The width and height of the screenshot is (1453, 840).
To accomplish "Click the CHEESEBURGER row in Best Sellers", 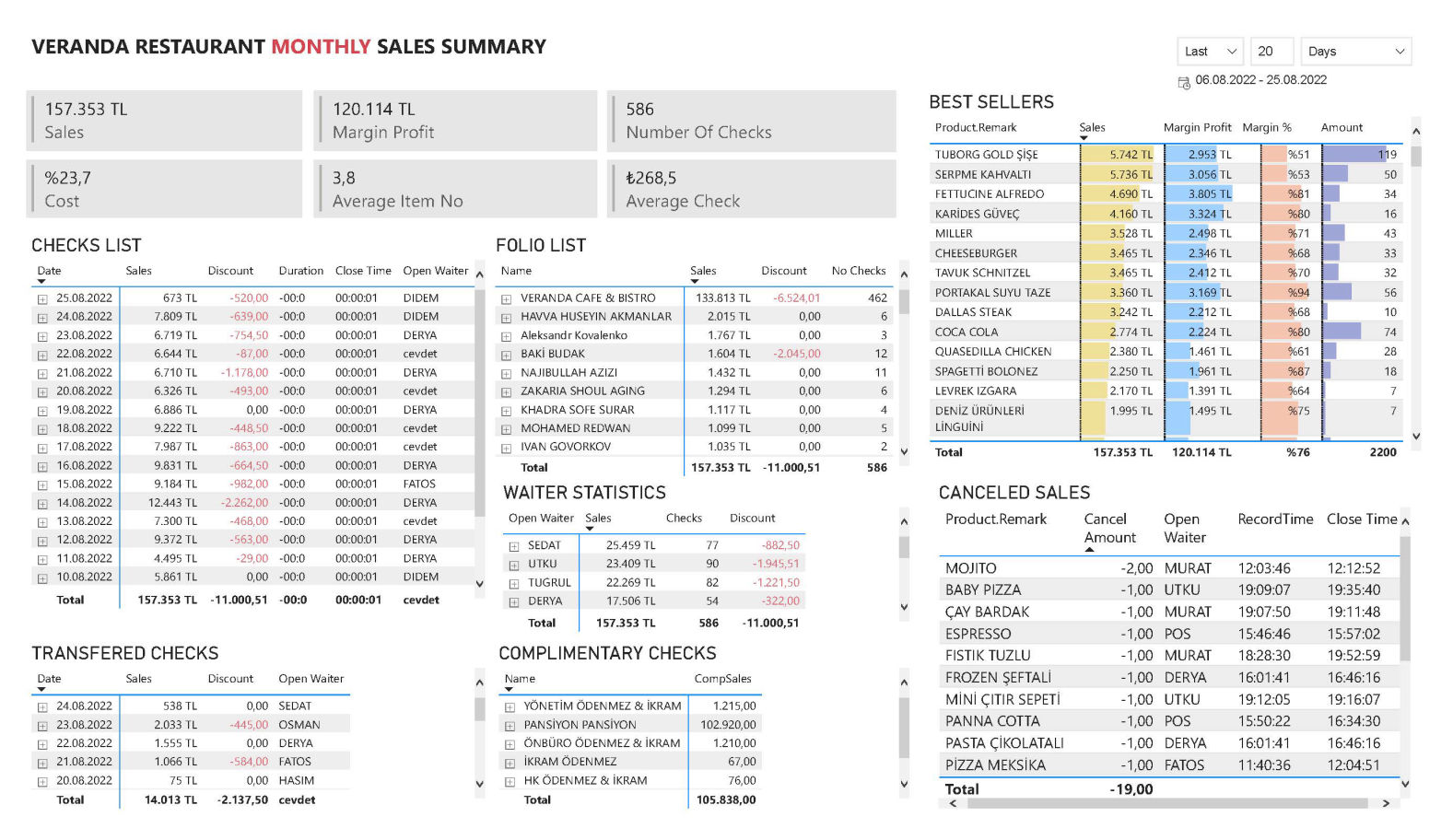I will 1166,253.
